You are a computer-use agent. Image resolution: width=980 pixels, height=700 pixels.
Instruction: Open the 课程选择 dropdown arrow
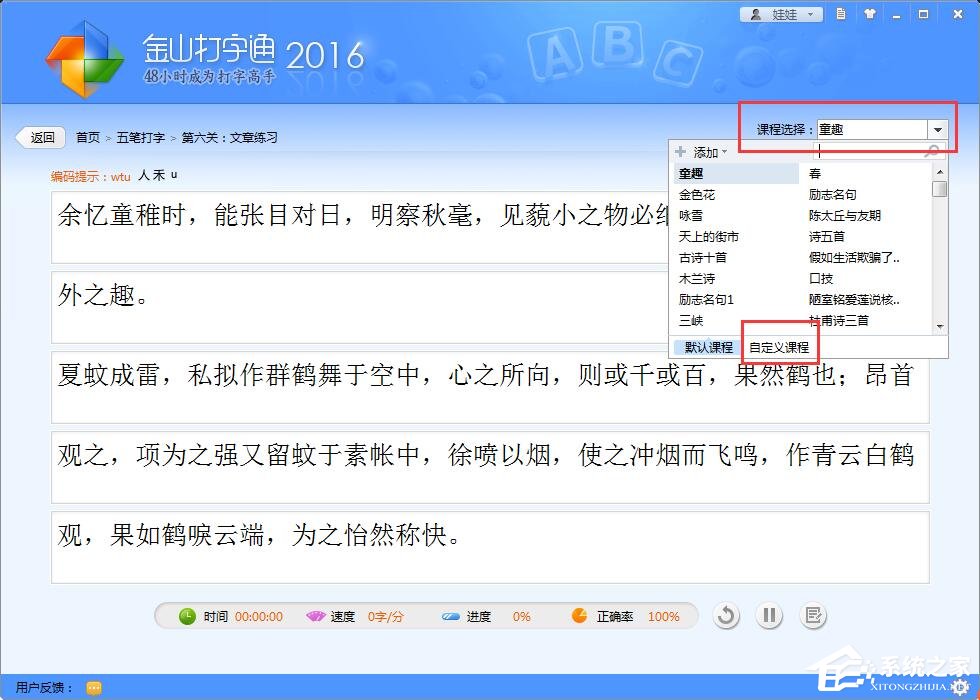[x=937, y=128]
